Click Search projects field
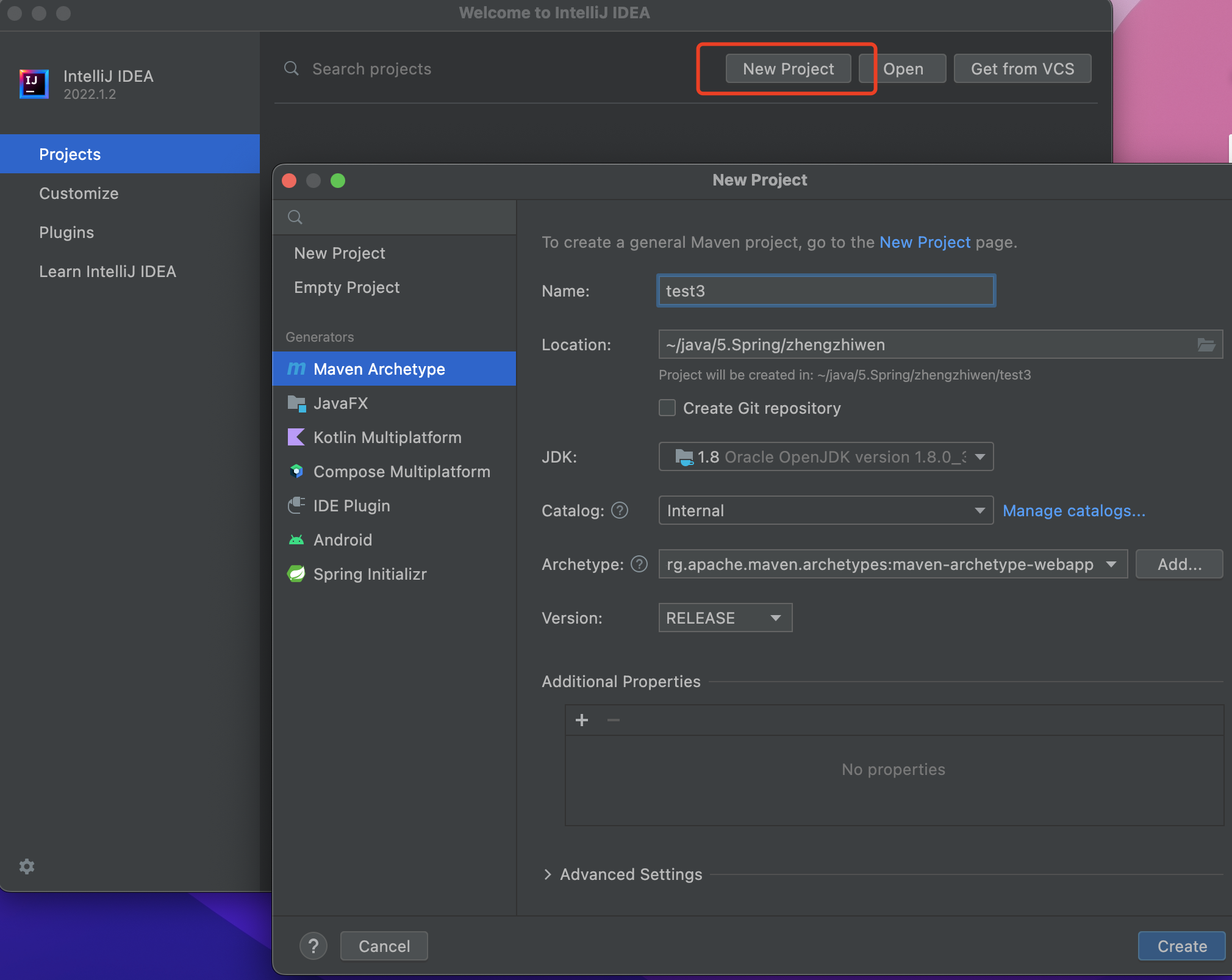This screenshot has height=980, width=1232. click(x=372, y=68)
